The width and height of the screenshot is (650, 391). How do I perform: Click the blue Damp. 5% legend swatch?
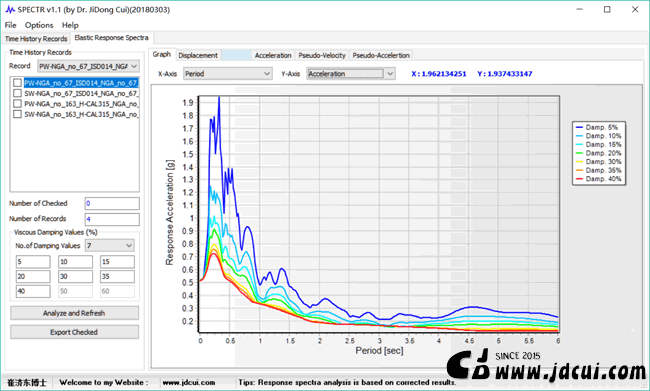coord(579,127)
